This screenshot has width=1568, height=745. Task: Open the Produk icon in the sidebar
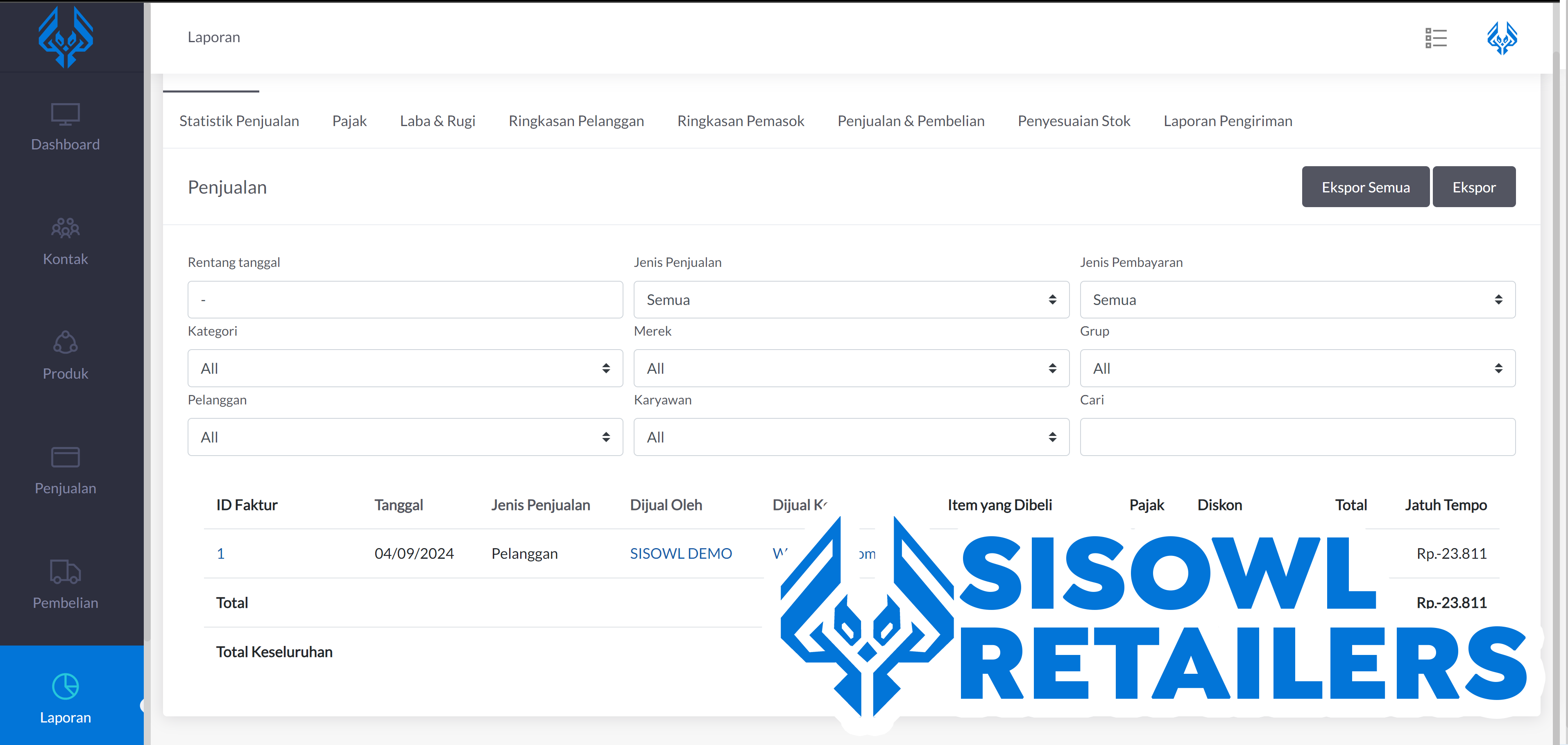65,342
